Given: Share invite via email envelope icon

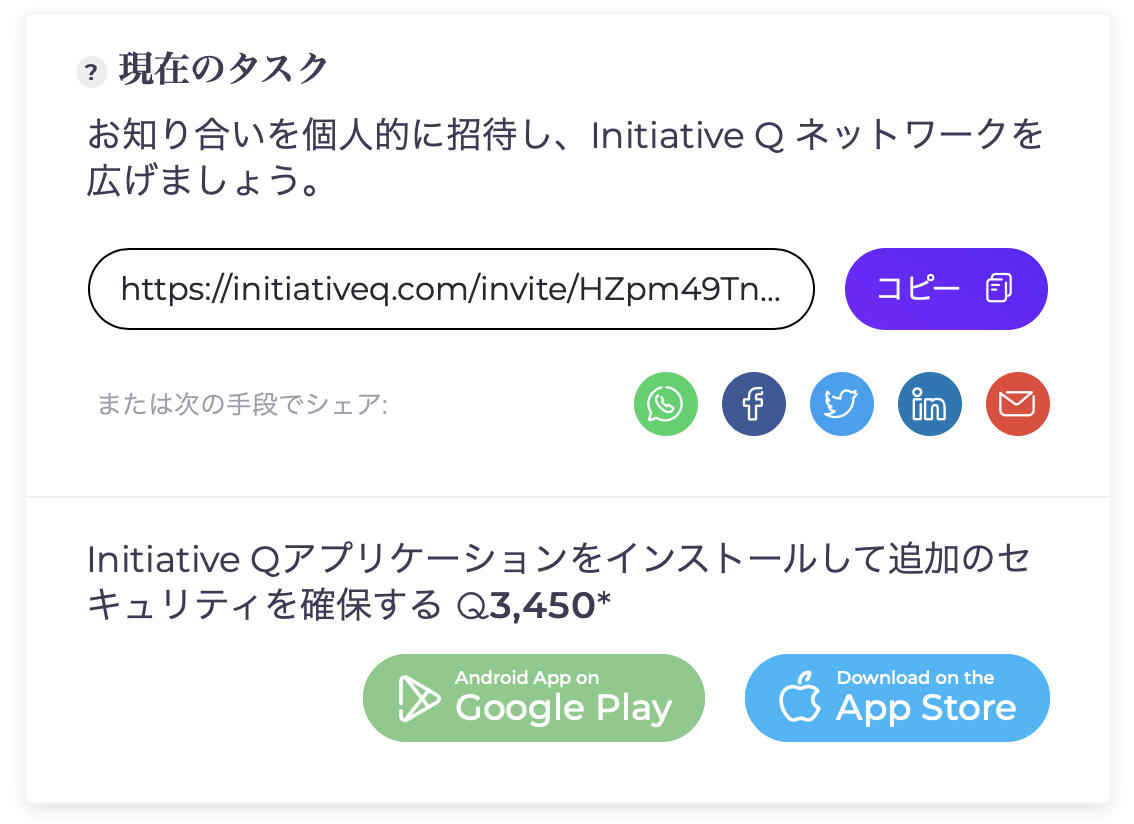Looking at the screenshot, I should point(1018,404).
